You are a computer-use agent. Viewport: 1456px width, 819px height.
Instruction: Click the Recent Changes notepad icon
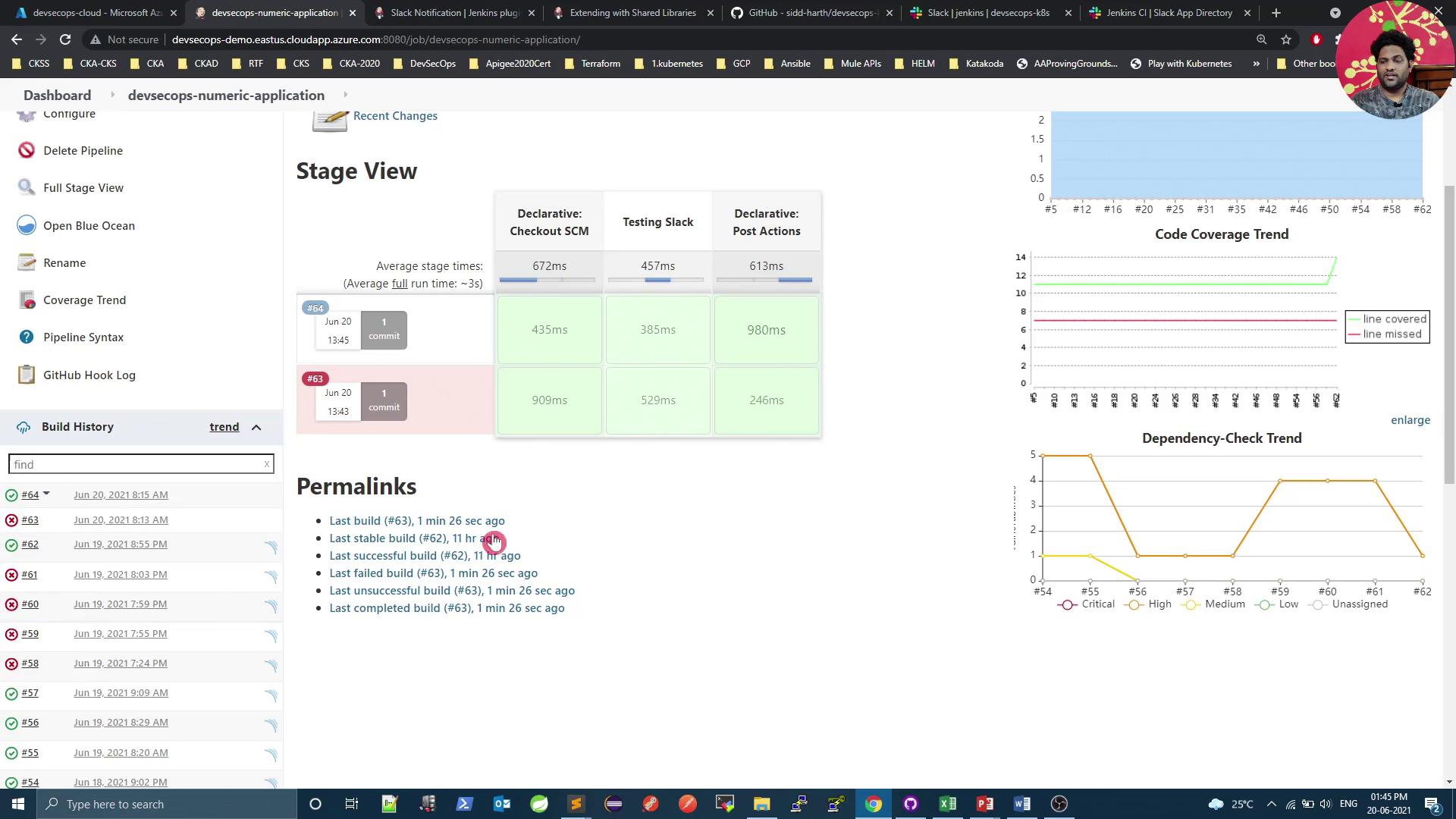(330, 118)
